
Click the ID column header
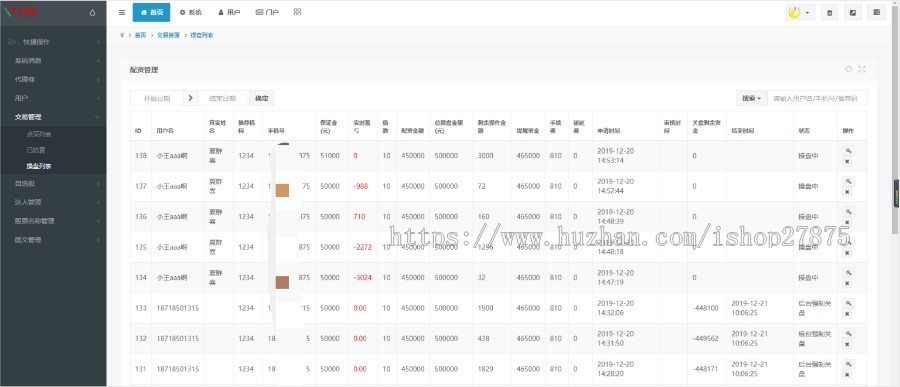point(138,131)
